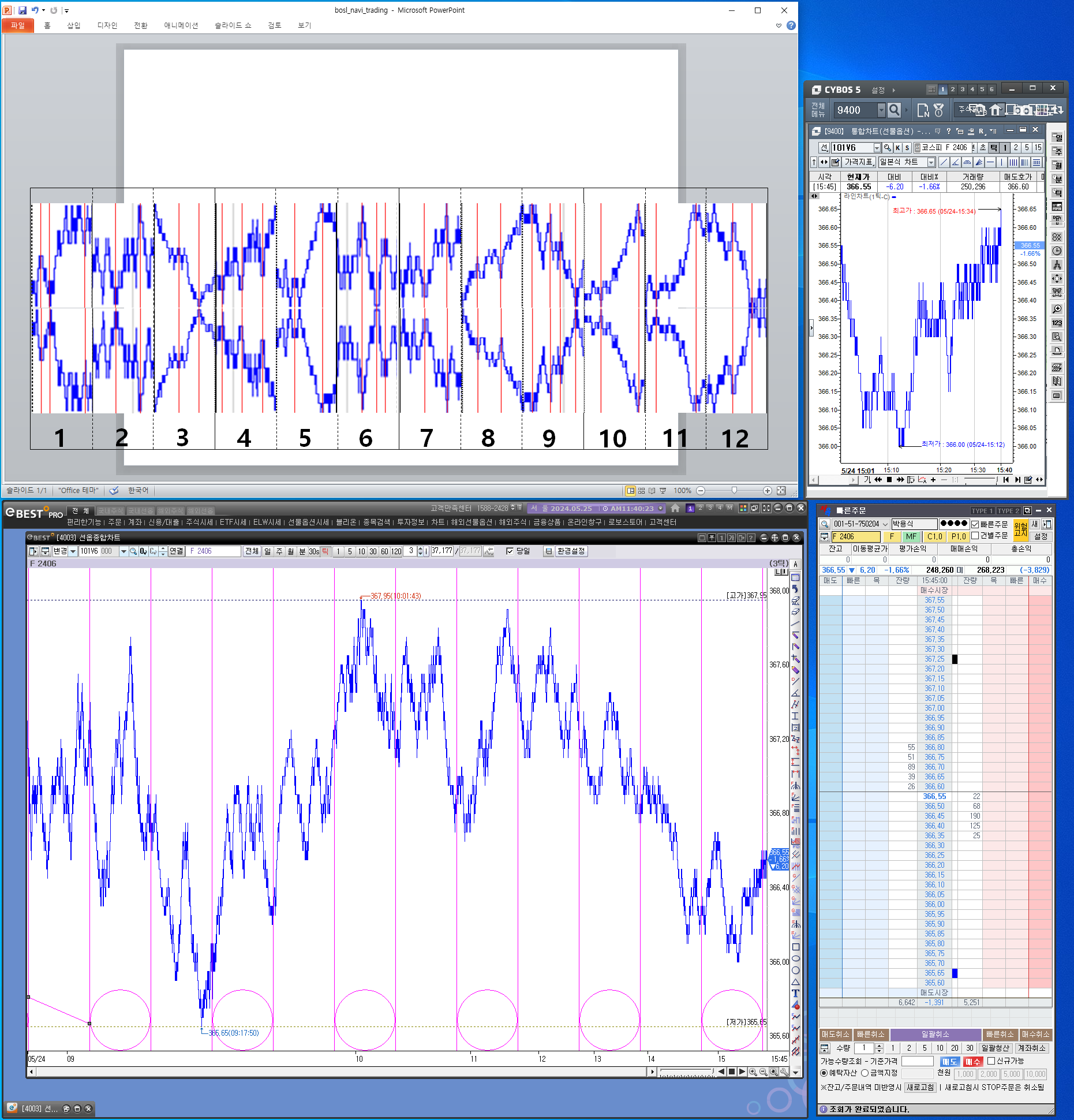Viewport: 1074px width, 1120px height.
Task: Open the 변경 dropdown arrow in eBEST chart
Action: (73, 551)
